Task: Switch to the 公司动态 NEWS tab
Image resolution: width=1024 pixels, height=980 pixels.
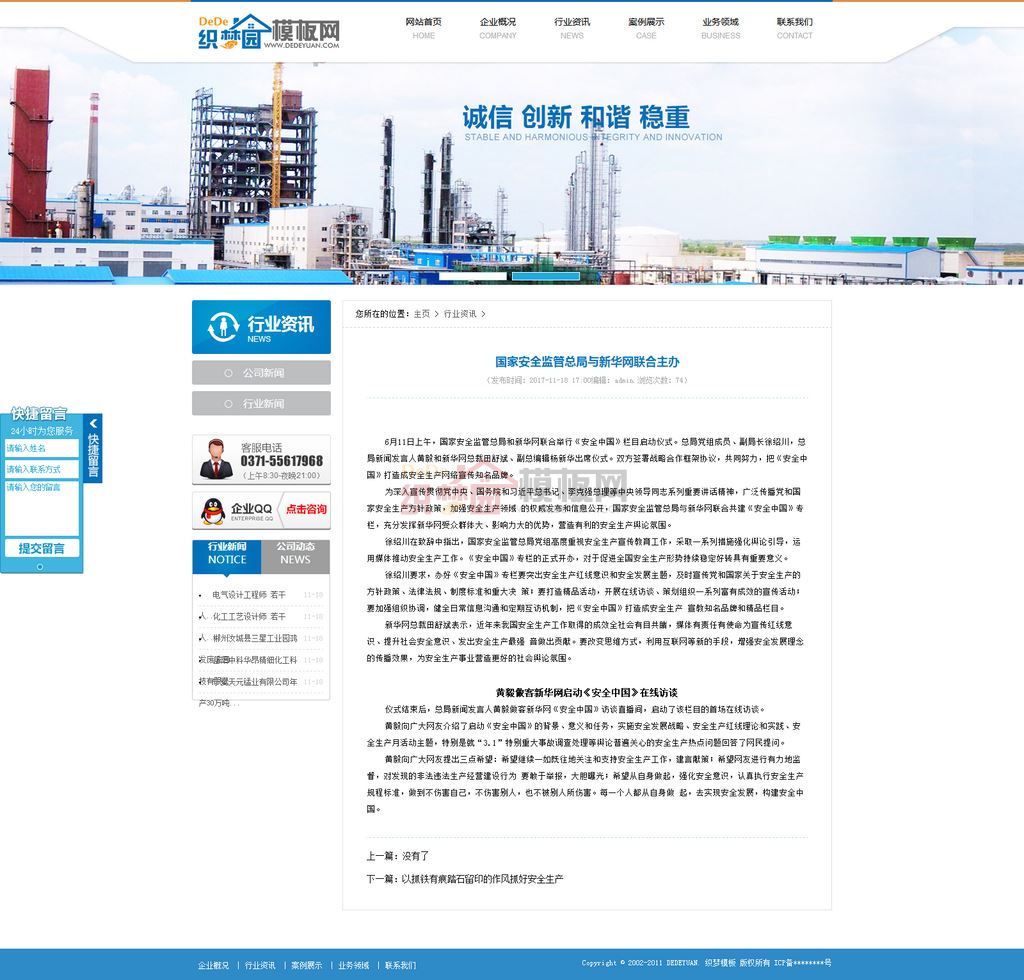Action: coord(295,554)
